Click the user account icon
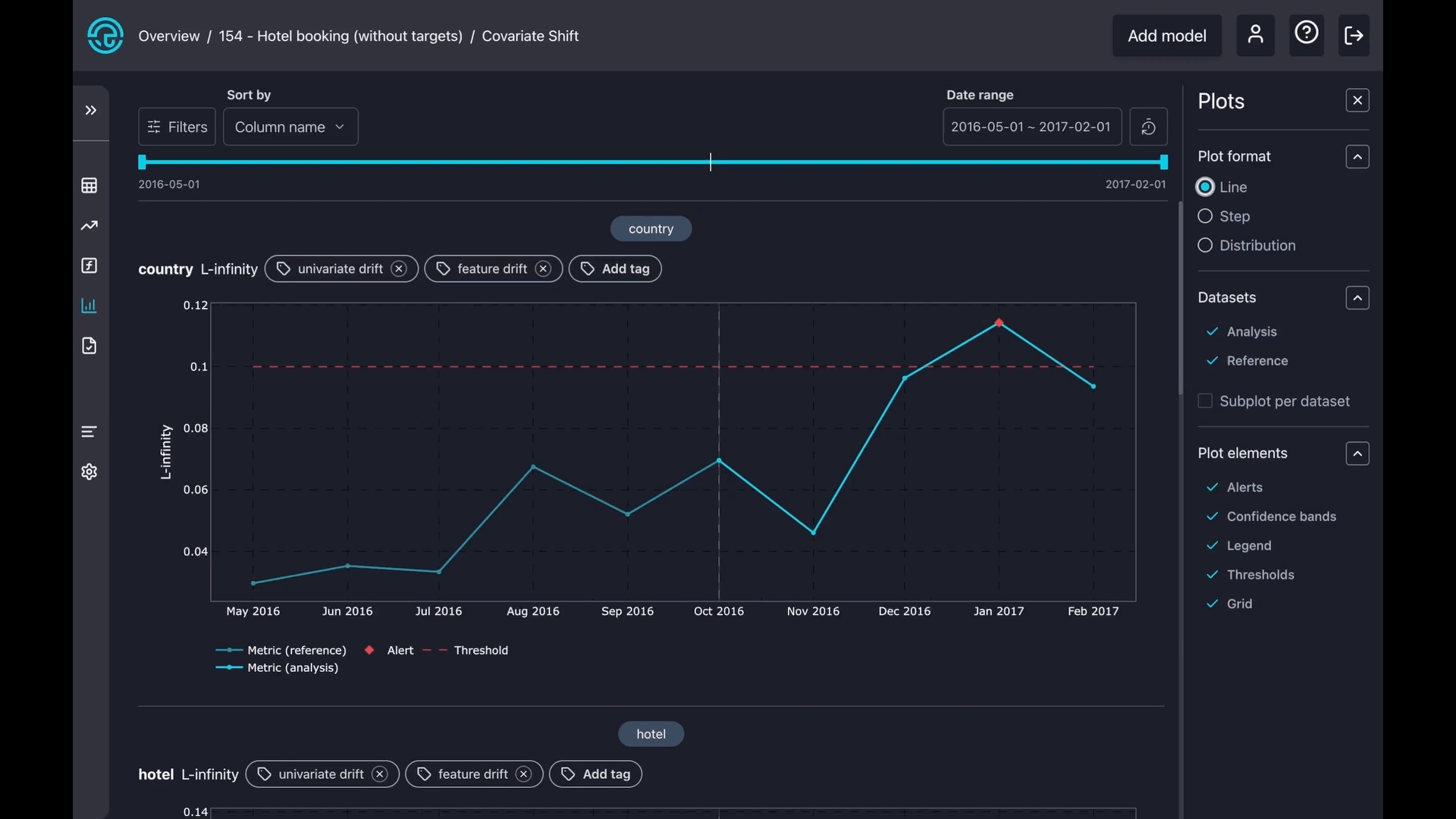Image resolution: width=1456 pixels, height=819 pixels. click(x=1255, y=35)
